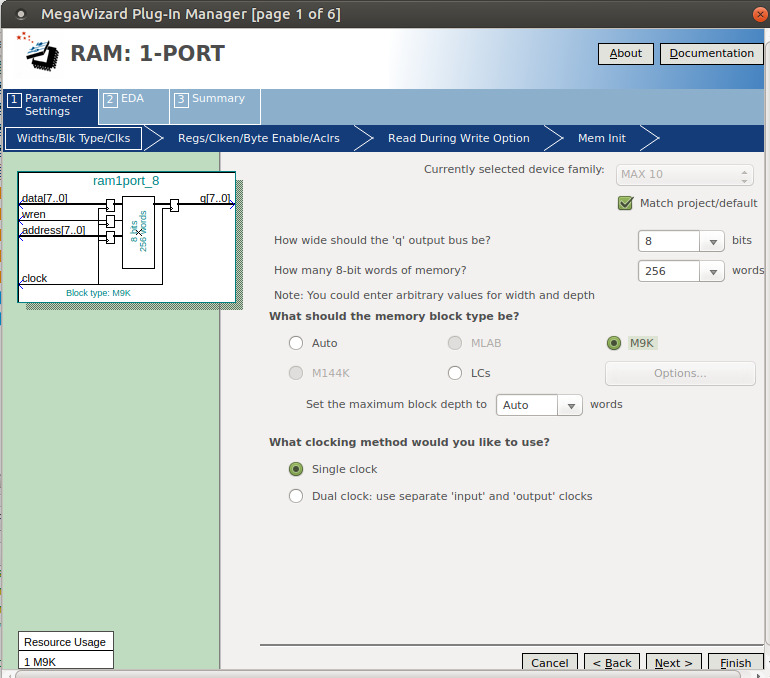
Task: Select the Widths/Blk Type/Clks step
Action: point(73,138)
